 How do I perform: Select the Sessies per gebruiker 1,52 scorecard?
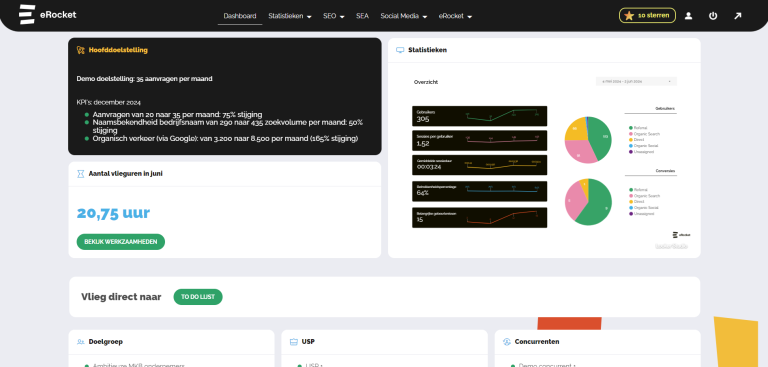pos(480,141)
